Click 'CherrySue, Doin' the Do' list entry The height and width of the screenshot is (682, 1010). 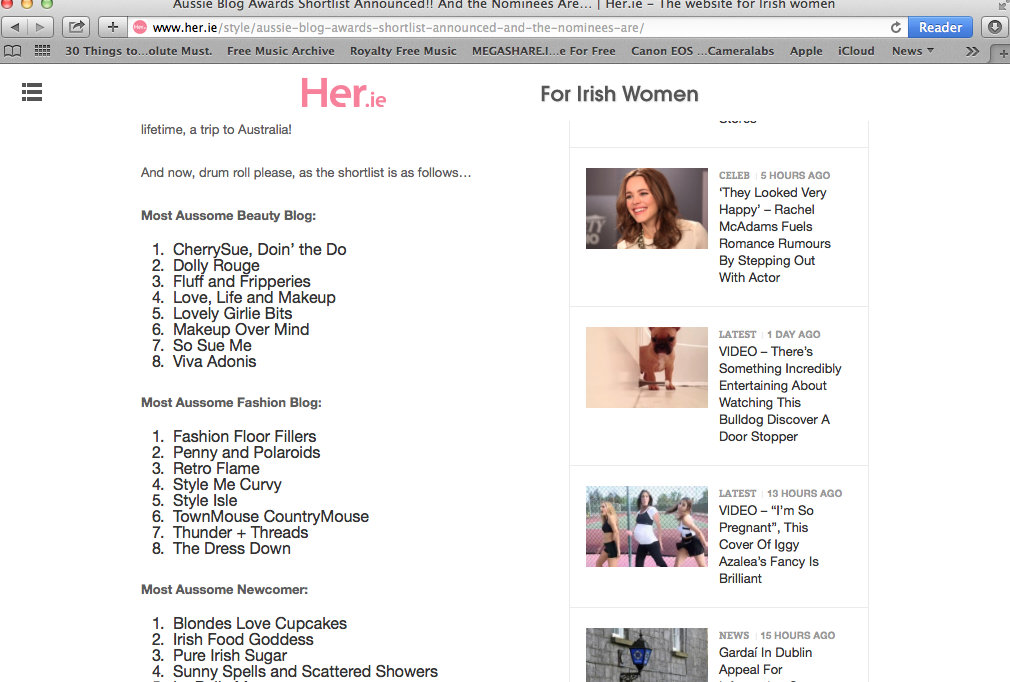pos(260,249)
